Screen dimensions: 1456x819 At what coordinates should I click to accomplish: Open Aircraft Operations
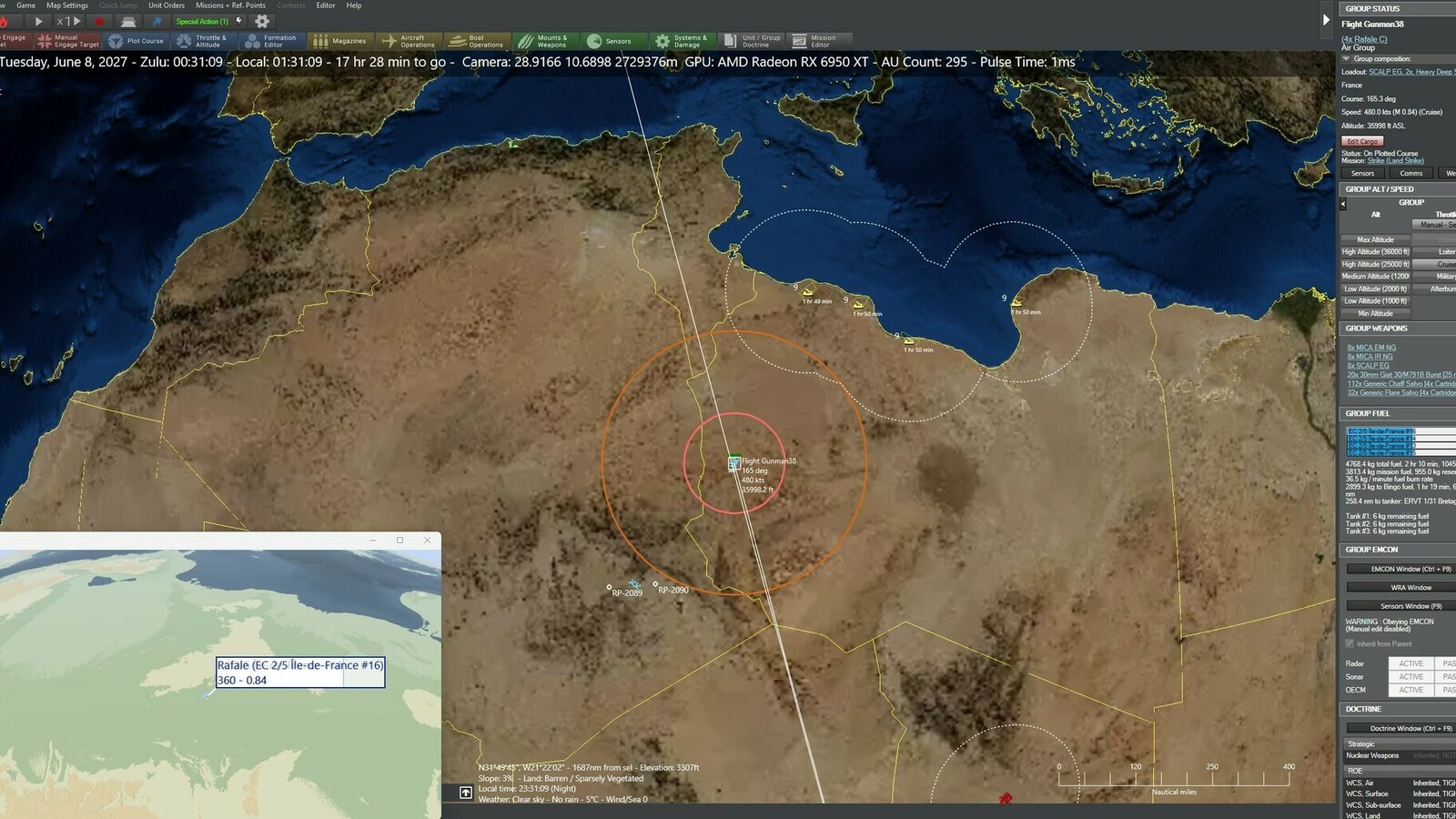(409, 40)
